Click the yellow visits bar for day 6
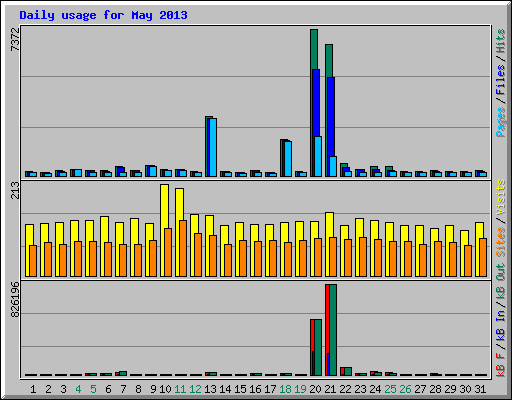The width and height of the screenshot is (512, 400). 104,229
